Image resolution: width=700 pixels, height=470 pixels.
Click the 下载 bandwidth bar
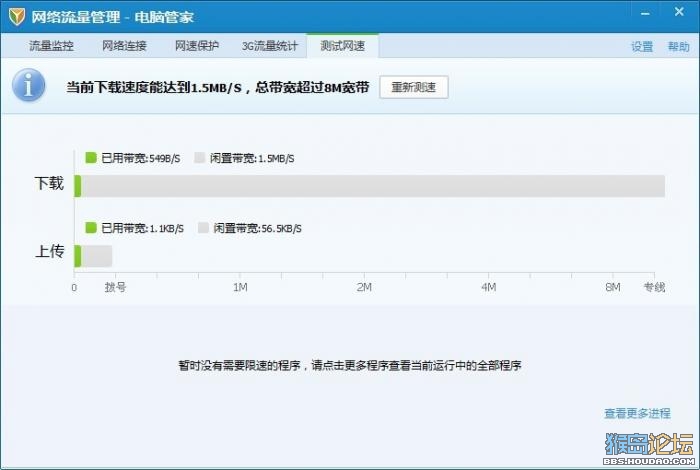[x=370, y=186]
